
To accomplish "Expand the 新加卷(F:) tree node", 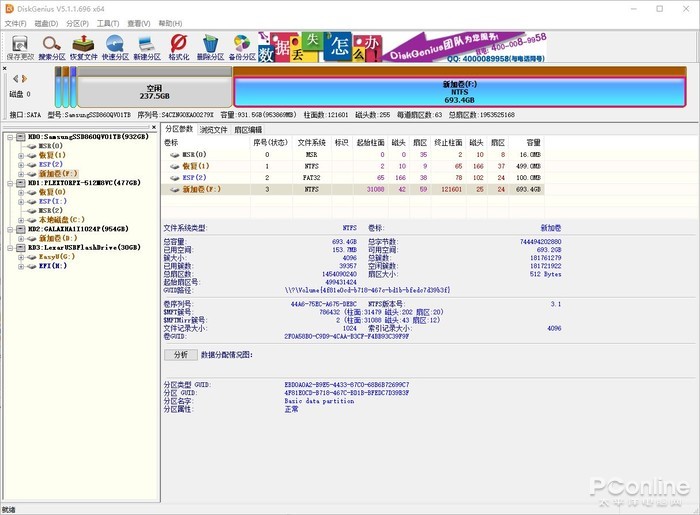I will (x=21, y=174).
